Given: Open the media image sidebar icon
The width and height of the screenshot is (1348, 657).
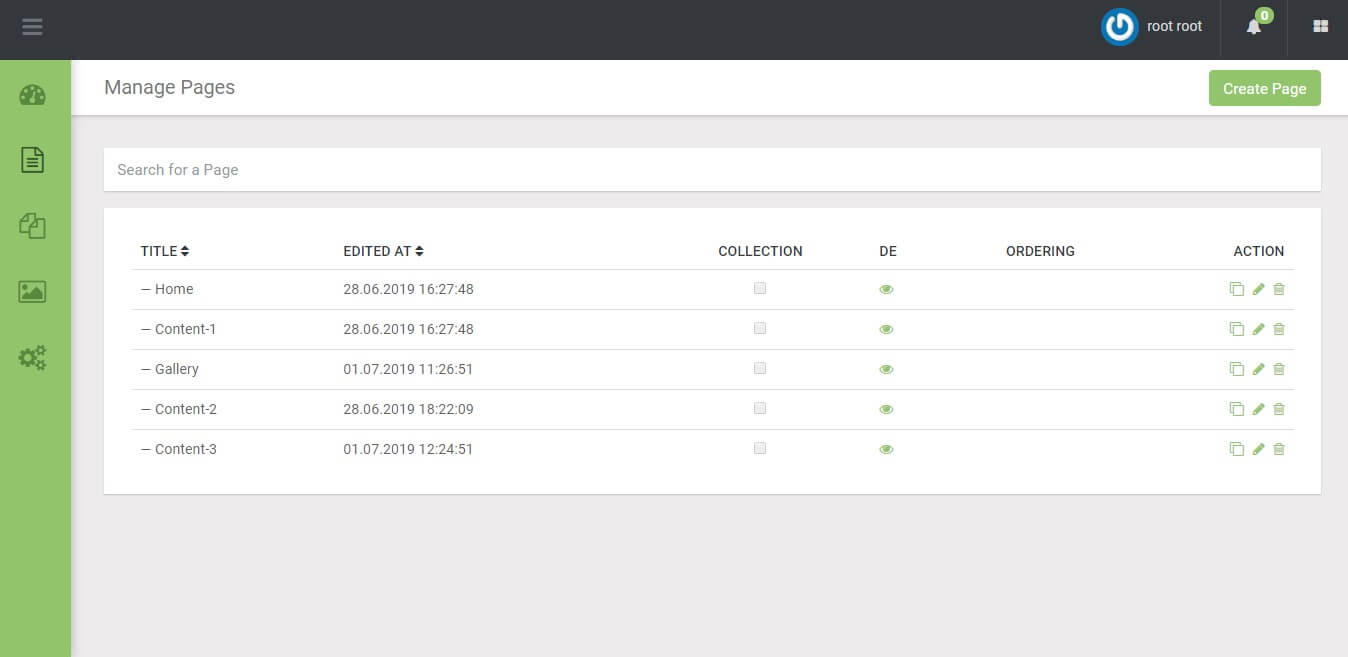Looking at the screenshot, I should [x=32, y=291].
